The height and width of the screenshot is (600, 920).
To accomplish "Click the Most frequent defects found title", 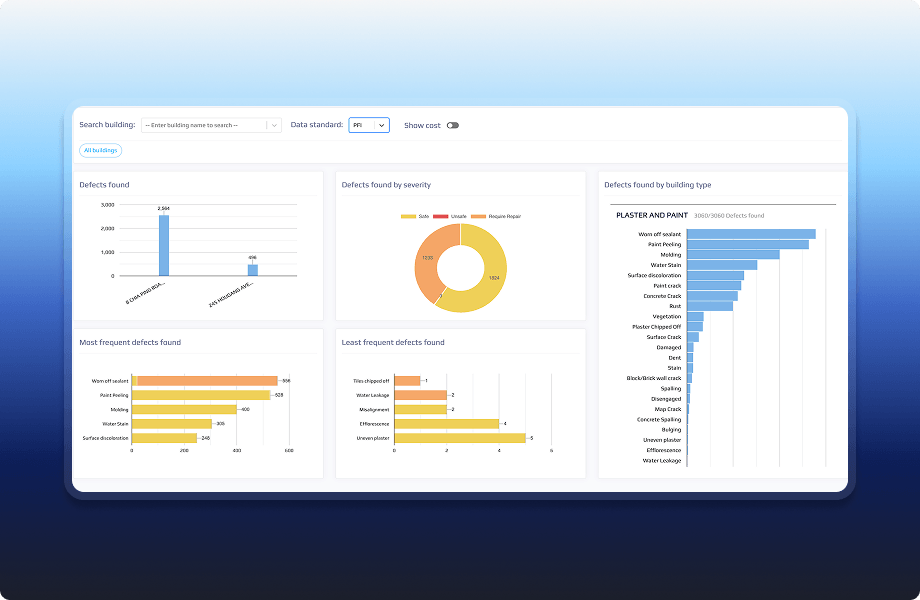I will pyautogui.click(x=130, y=343).
